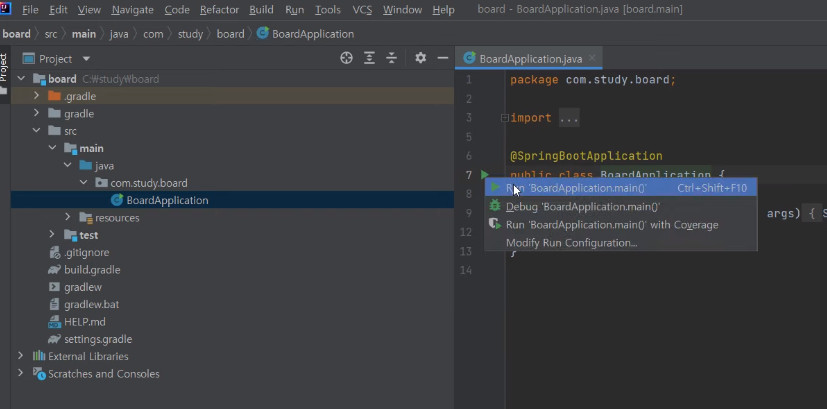The width and height of the screenshot is (827, 409).
Task: Click the gradlew script file icon
Action: click(x=54, y=287)
